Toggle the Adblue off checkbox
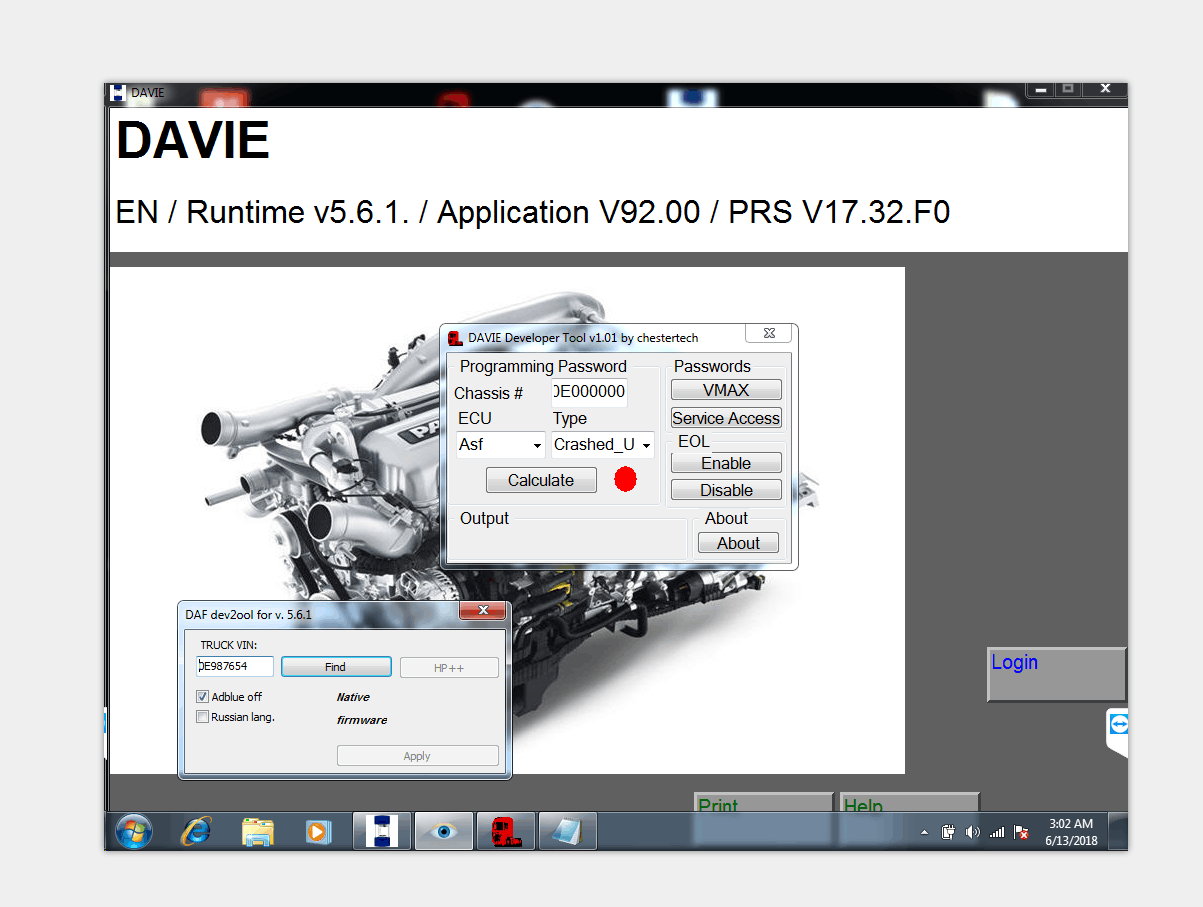 point(202,697)
